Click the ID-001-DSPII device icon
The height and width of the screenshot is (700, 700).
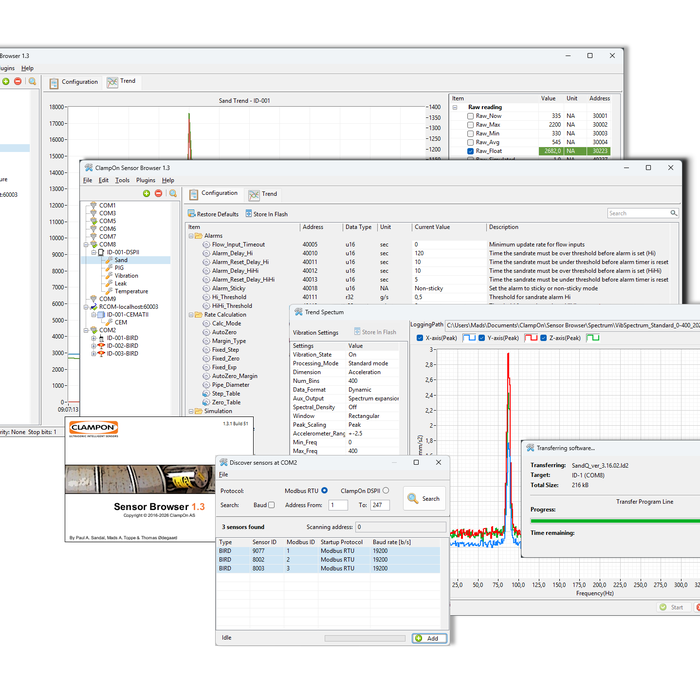click(x=101, y=252)
